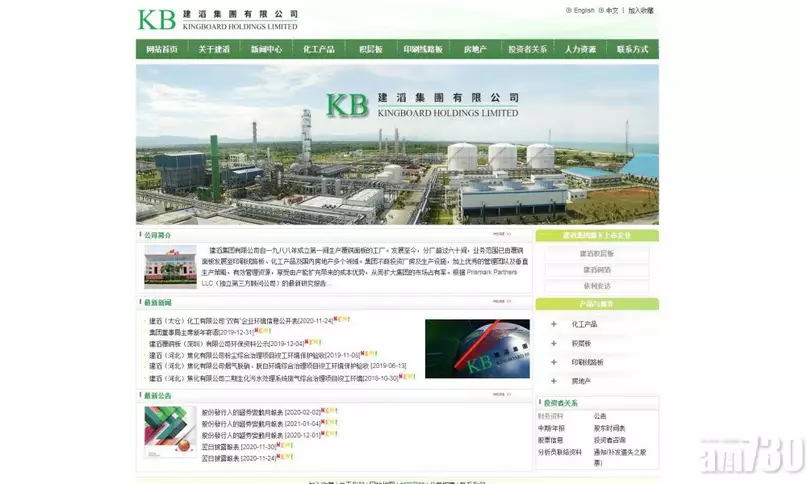
Task: Open the next day disclosure return dated 2020-11-30
Action: [x=239, y=446]
